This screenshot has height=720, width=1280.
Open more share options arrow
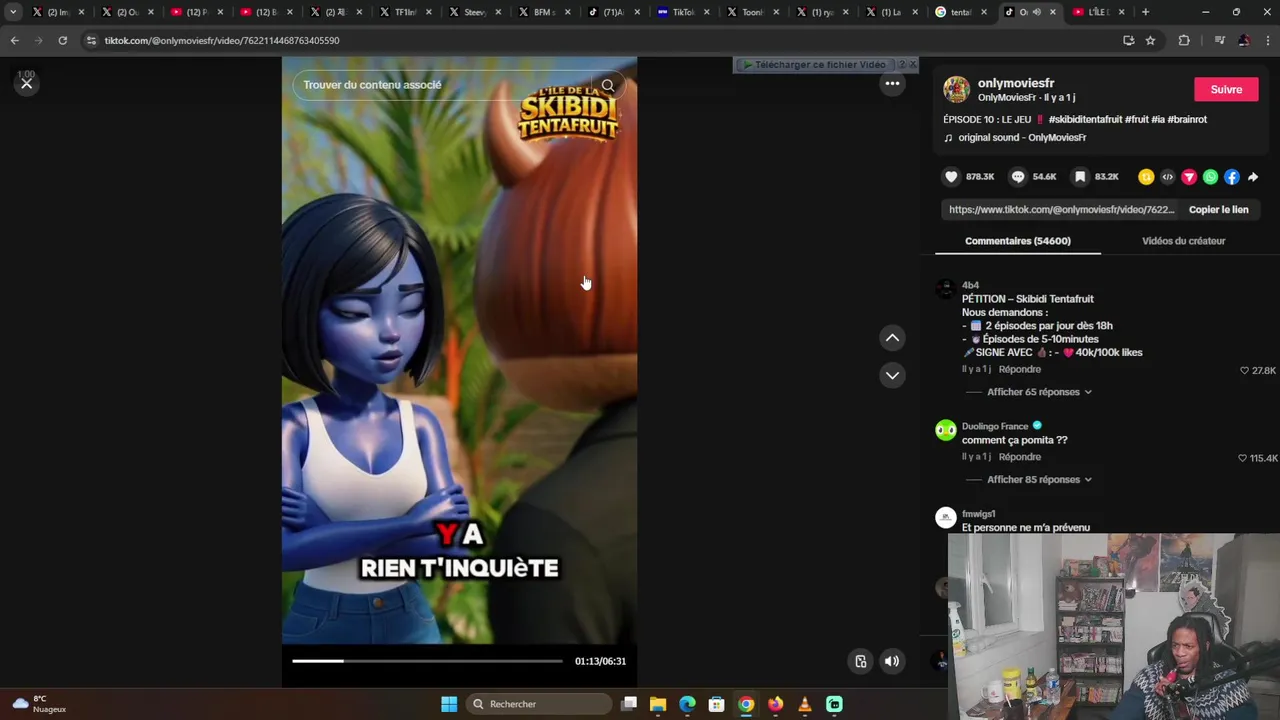coord(1253,177)
